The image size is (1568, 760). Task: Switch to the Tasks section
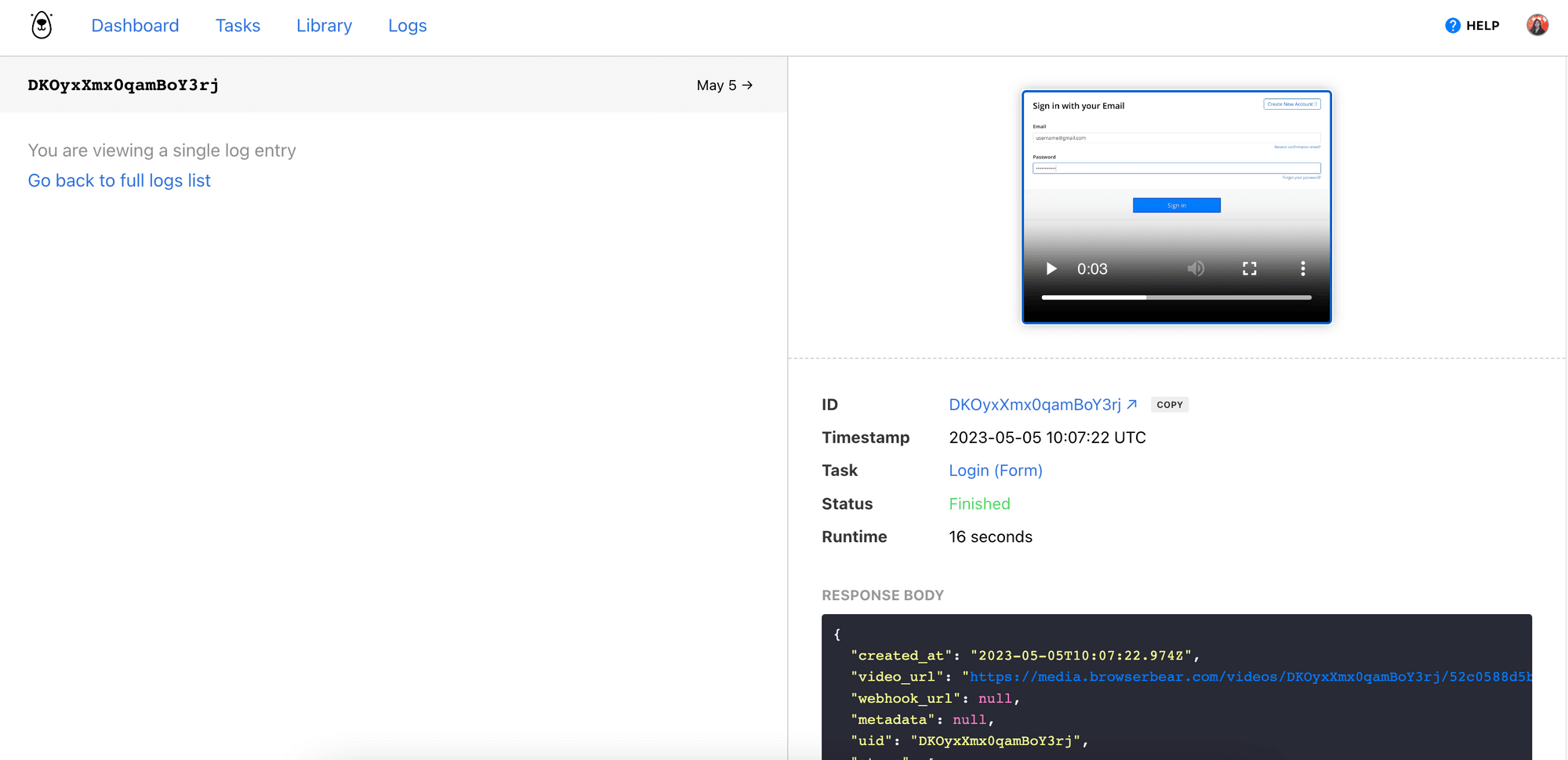[x=238, y=25]
